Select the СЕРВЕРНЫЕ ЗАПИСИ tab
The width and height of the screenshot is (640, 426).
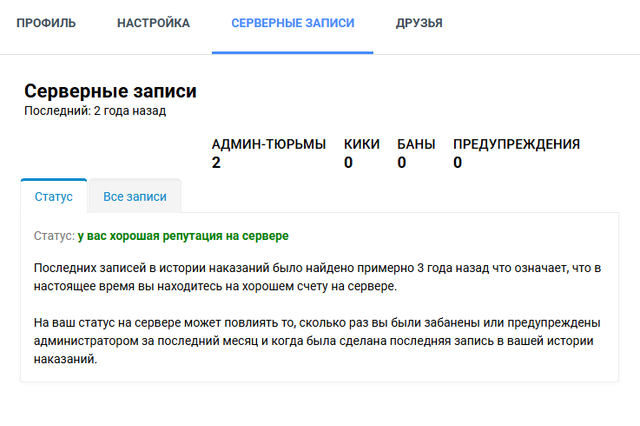293,23
